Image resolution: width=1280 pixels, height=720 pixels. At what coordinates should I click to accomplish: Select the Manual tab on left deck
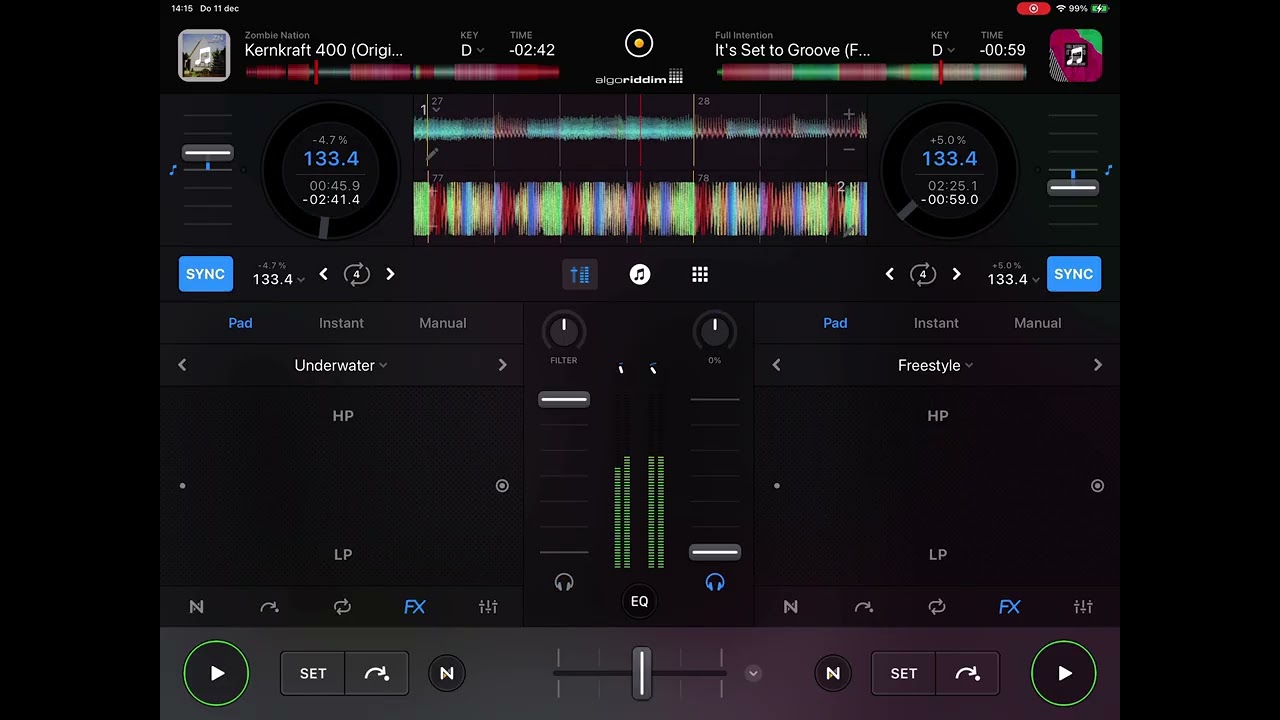tap(443, 323)
